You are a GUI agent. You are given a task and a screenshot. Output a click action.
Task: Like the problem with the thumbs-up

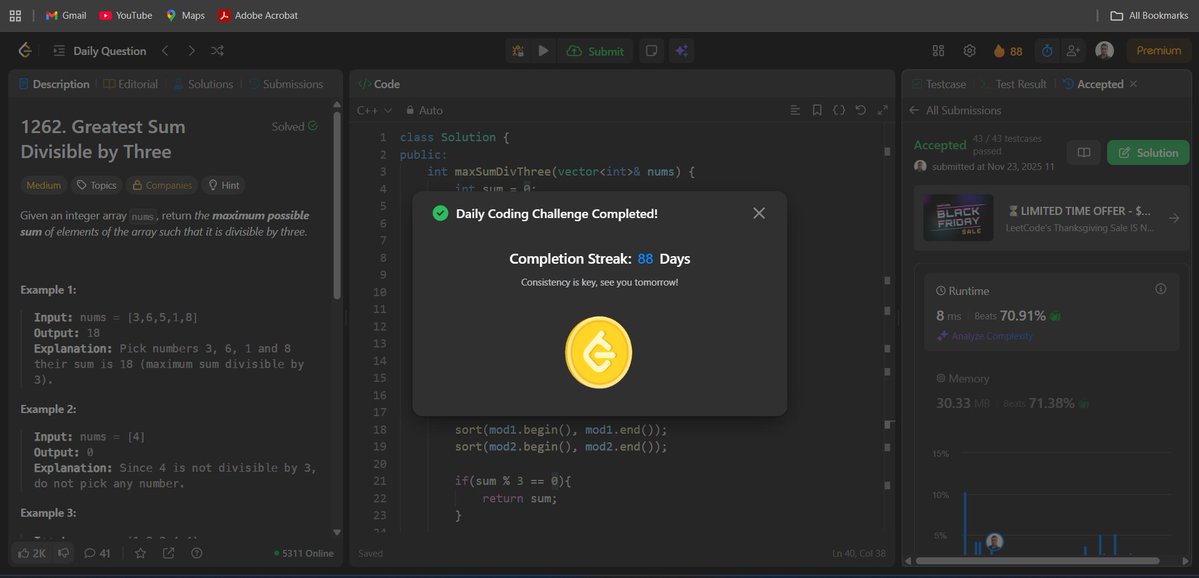click(22, 552)
